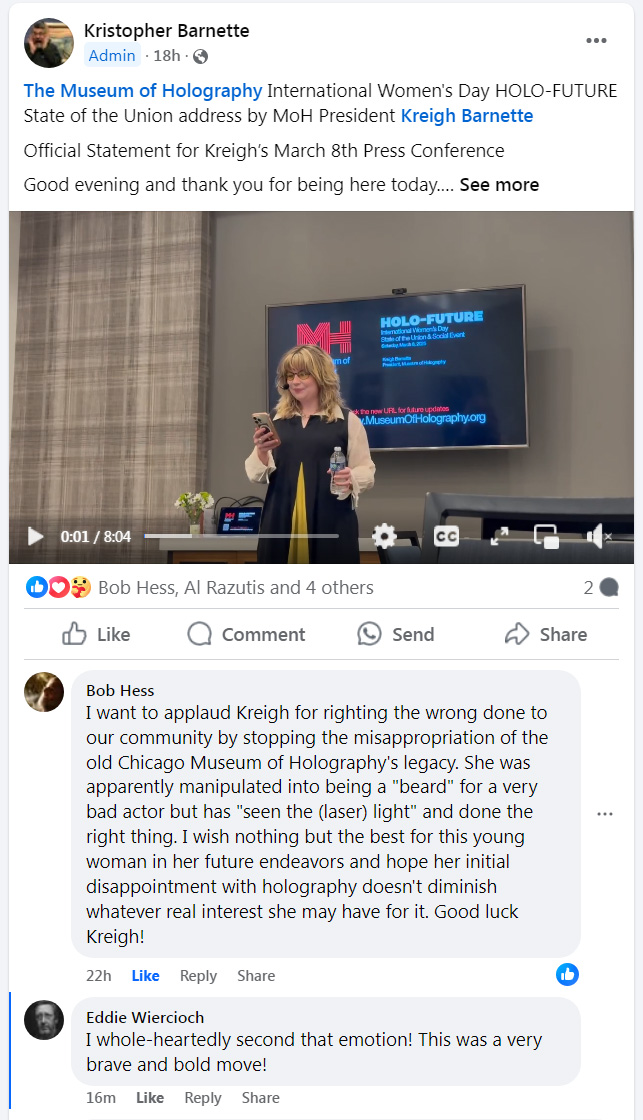This screenshot has height=1120, width=643.
Task: Open video settings gear
Action: (384, 536)
